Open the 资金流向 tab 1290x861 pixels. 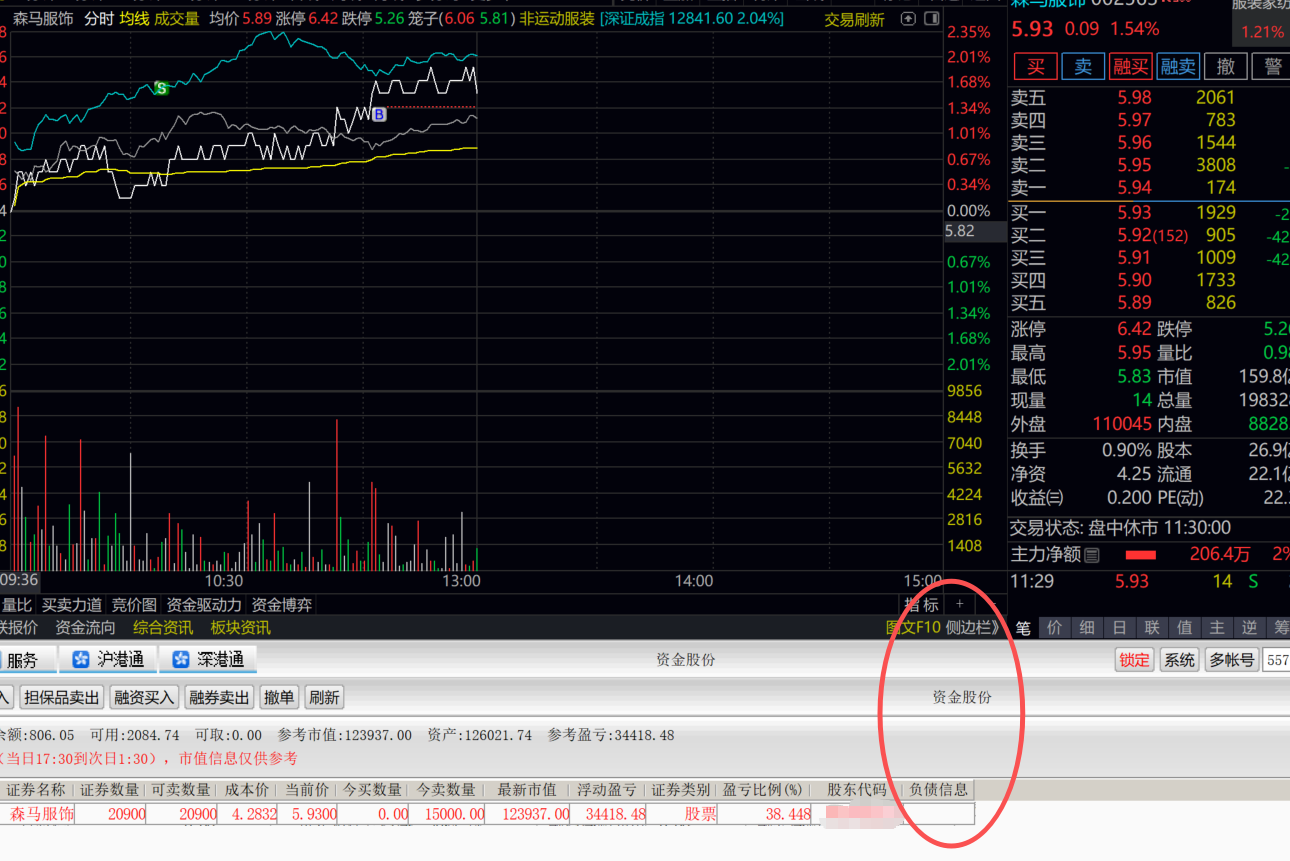tap(85, 628)
